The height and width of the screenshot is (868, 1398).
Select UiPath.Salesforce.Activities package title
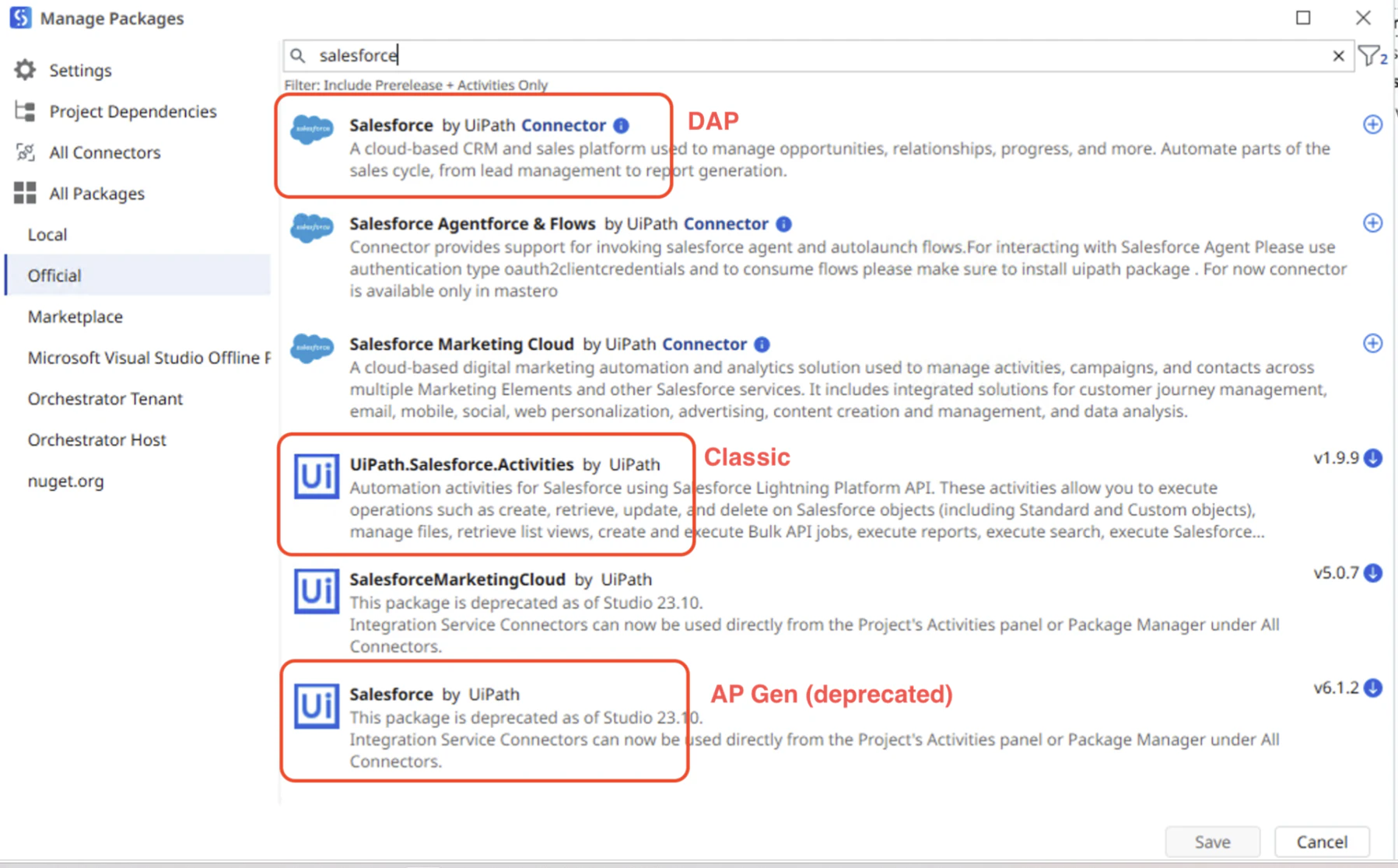(x=461, y=464)
